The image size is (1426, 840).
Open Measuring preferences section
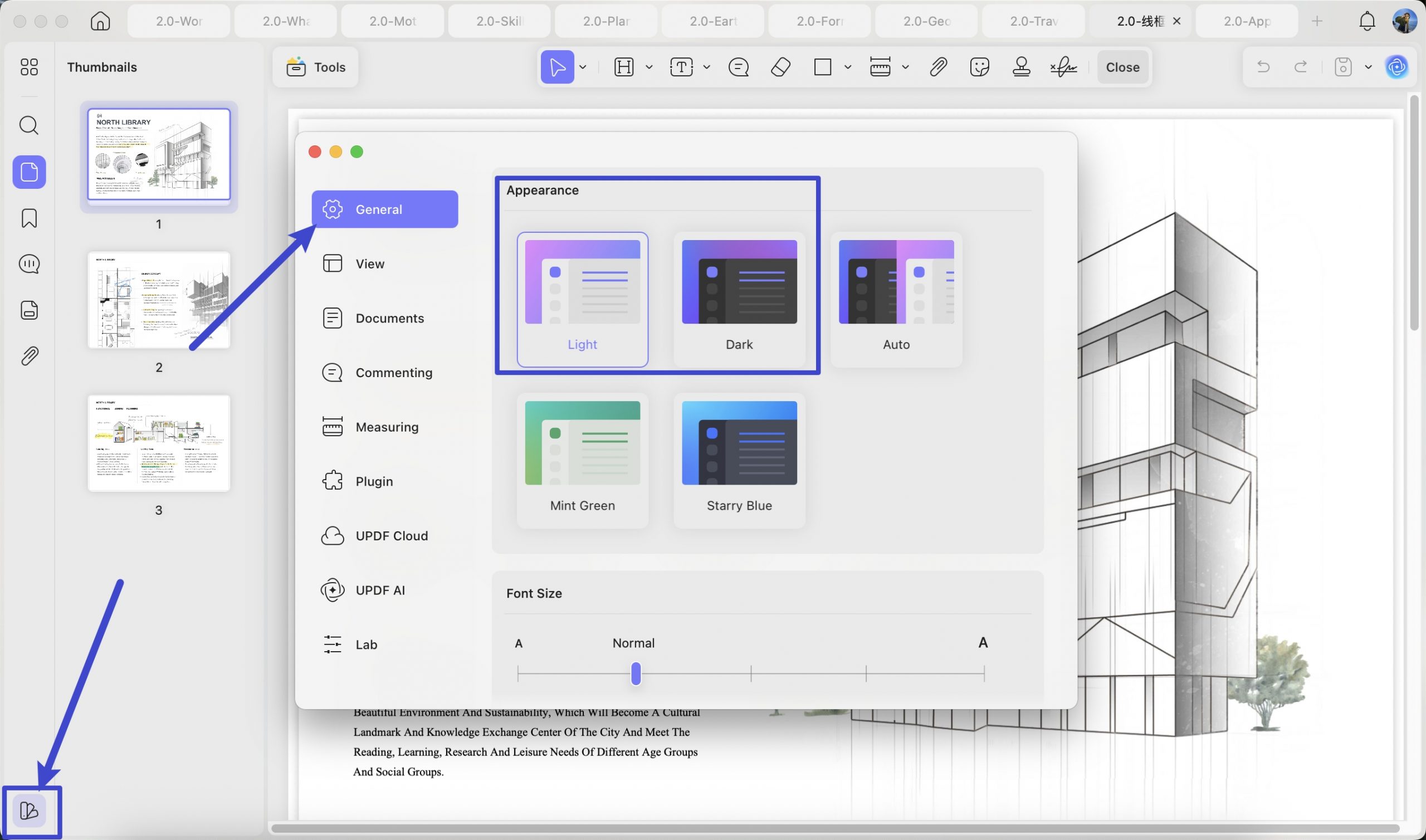tap(385, 427)
